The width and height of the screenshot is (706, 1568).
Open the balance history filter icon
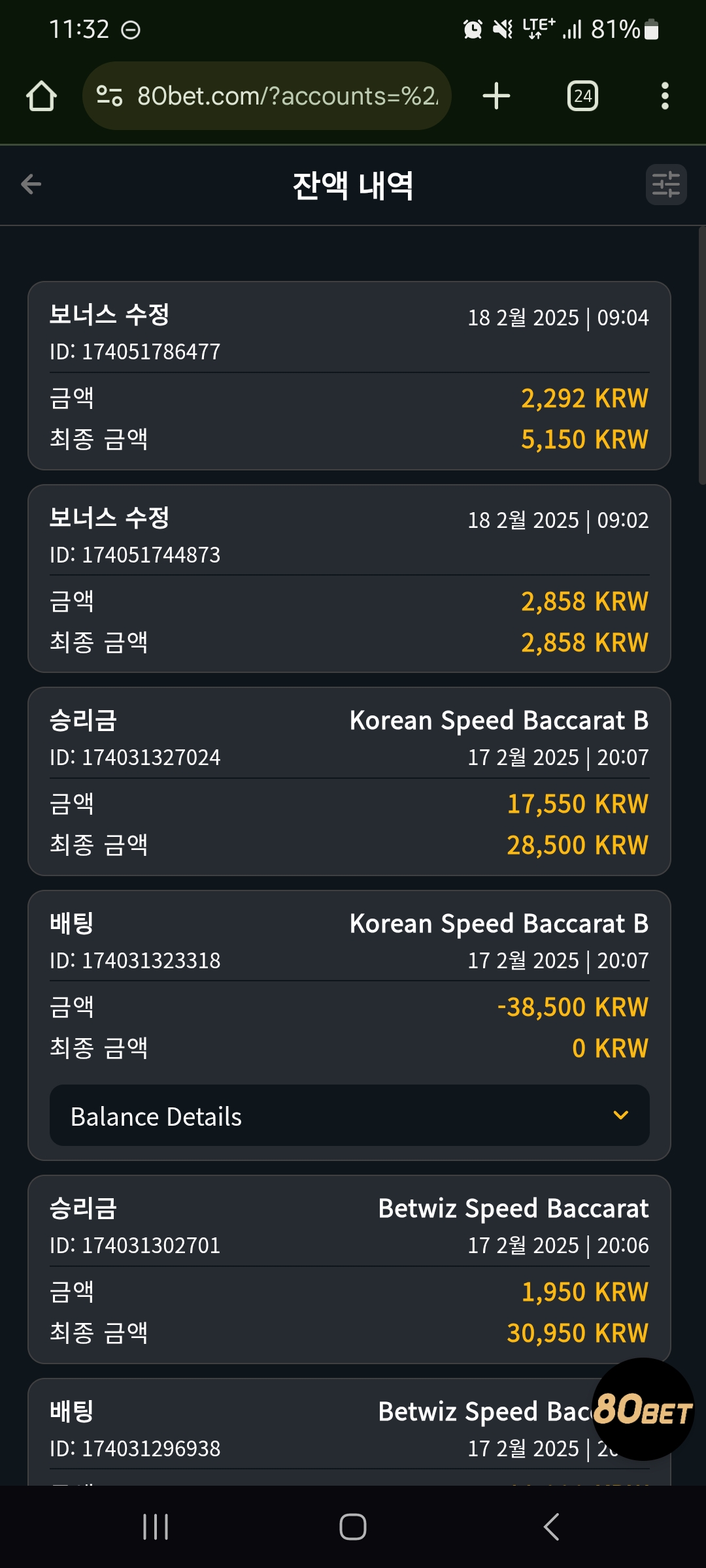click(x=666, y=184)
